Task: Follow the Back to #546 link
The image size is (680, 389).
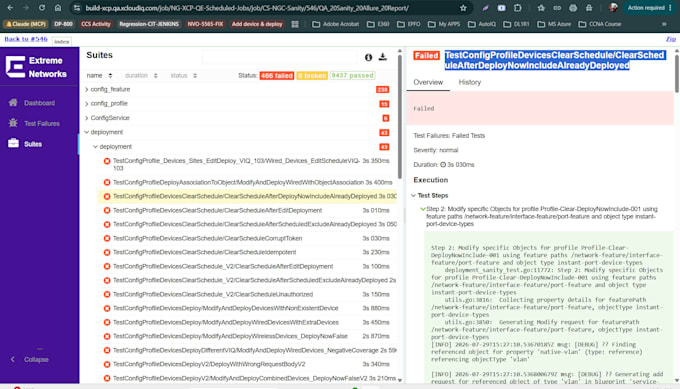Action: coord(26,39)
